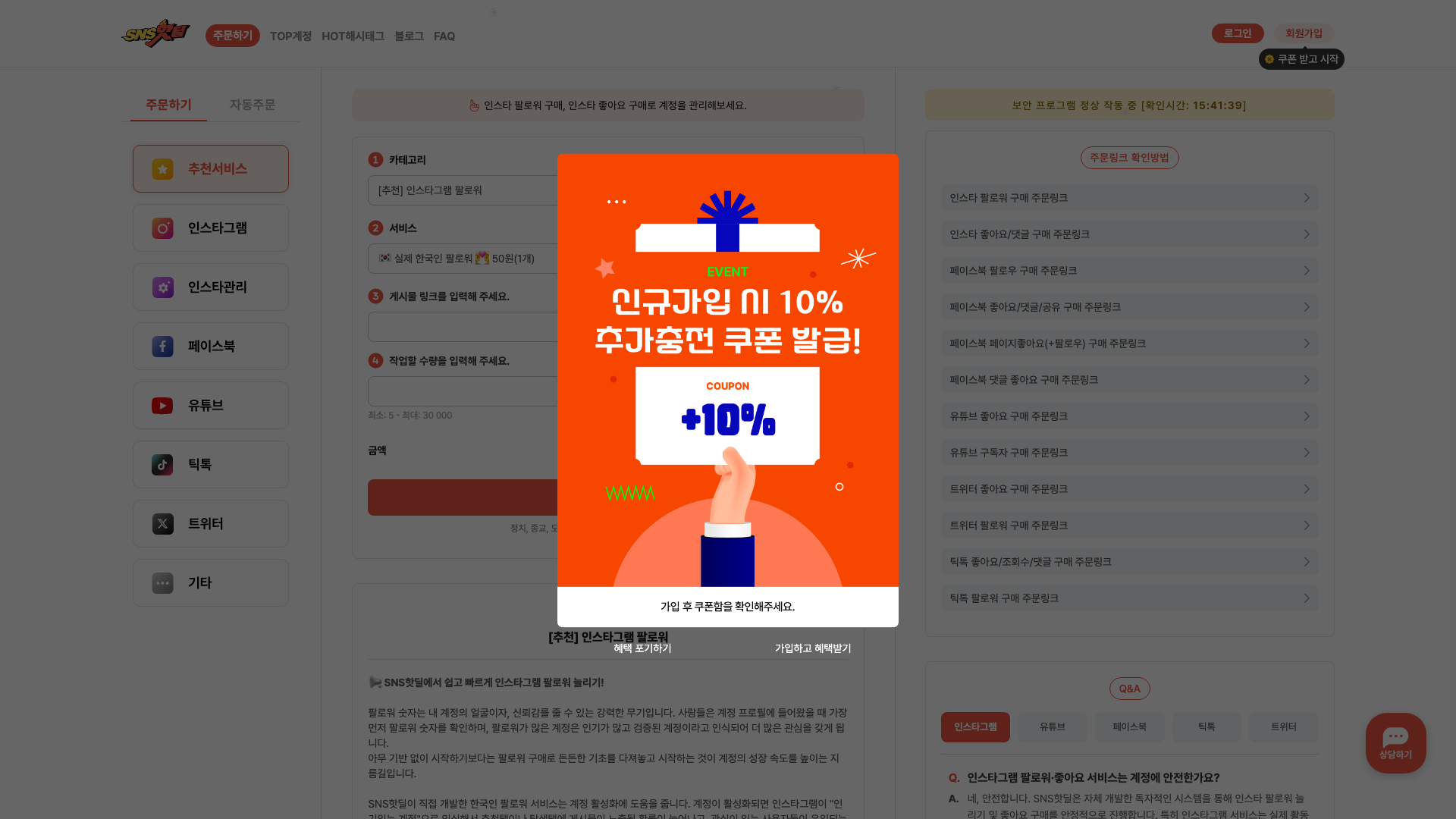Select the 틱톡 icon

click(x=162, y=465)
